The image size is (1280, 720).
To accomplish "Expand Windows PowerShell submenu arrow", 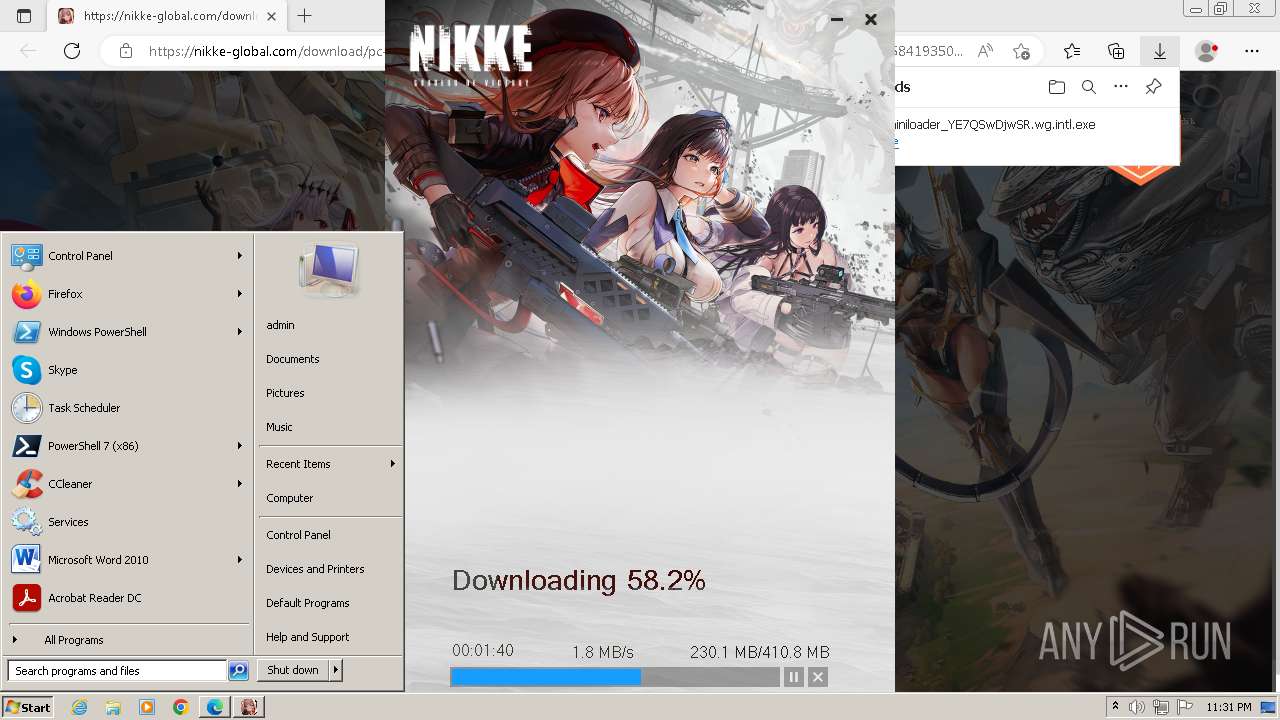I will coord(240,332).
